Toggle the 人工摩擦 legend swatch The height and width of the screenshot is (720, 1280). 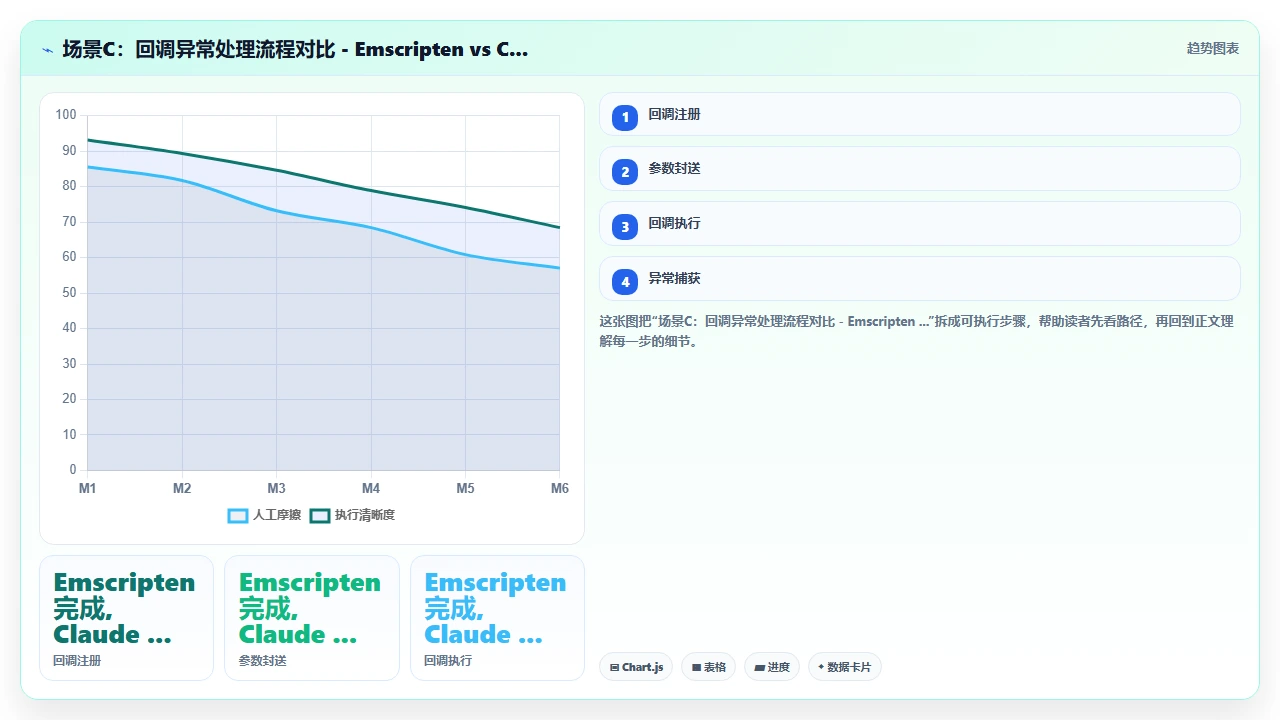pyautogui.click(x=238, y=515)
